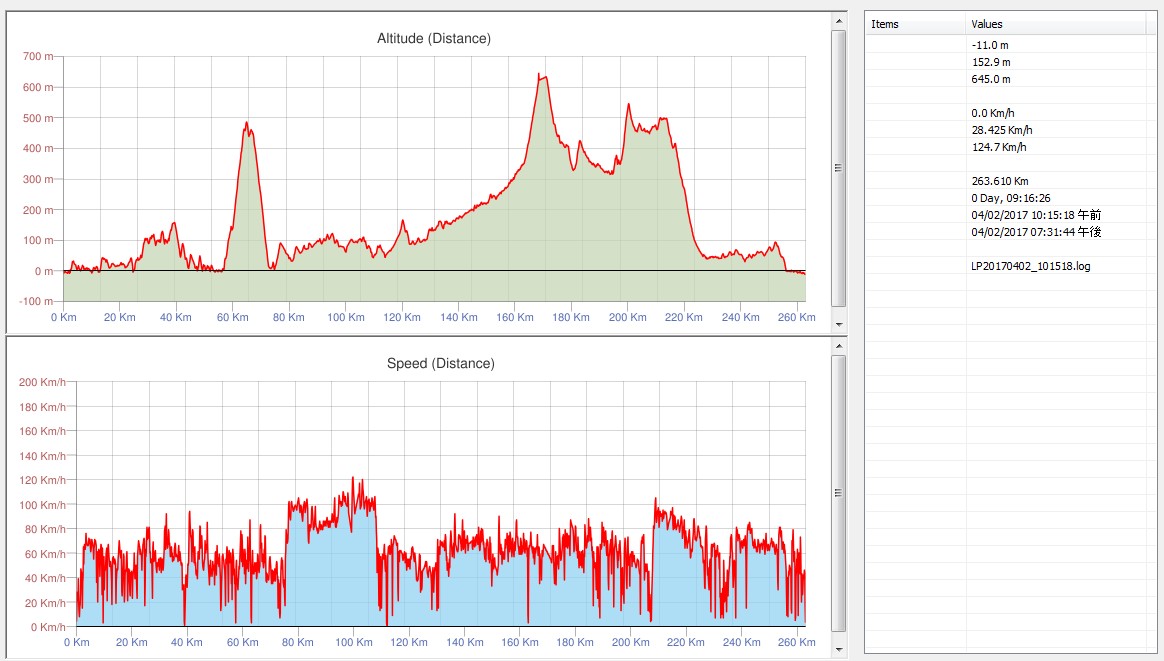Select the 645.0 m altitude value

click(990, 79)
